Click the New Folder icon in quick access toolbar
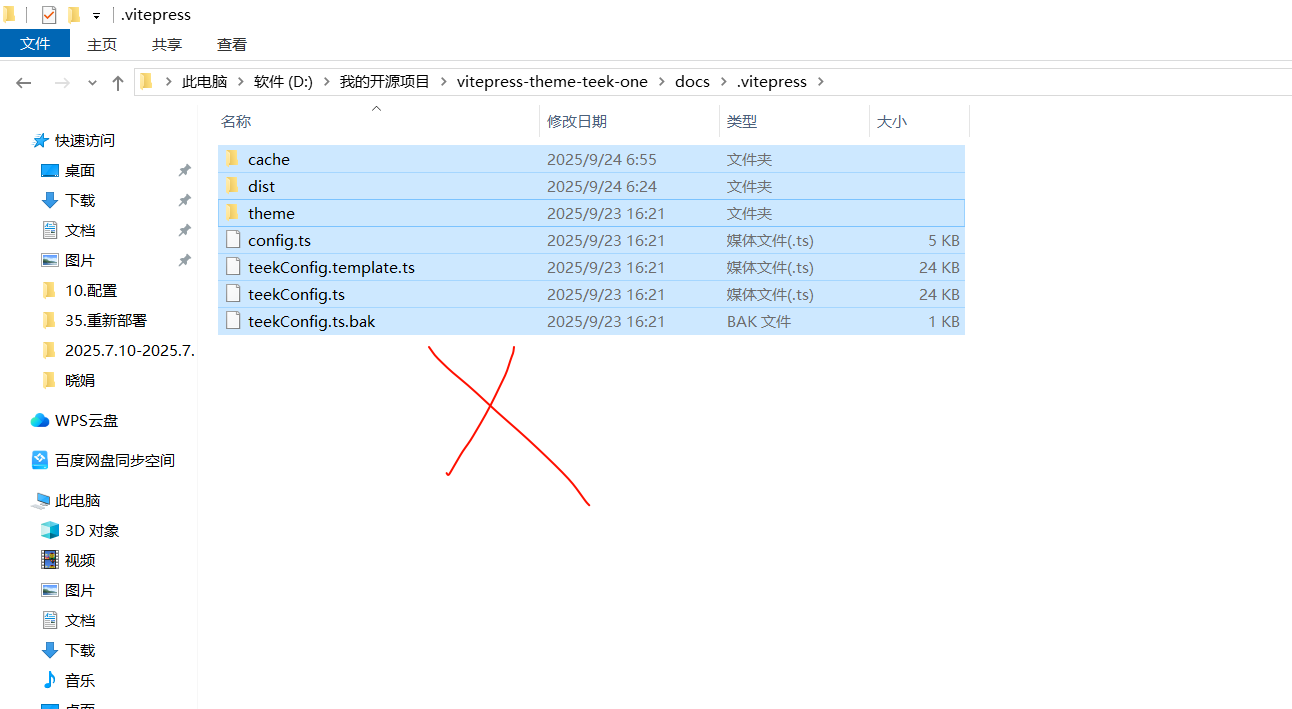Image resolution: width=1292 pixels, height=709 pixels. click(73, 15)
